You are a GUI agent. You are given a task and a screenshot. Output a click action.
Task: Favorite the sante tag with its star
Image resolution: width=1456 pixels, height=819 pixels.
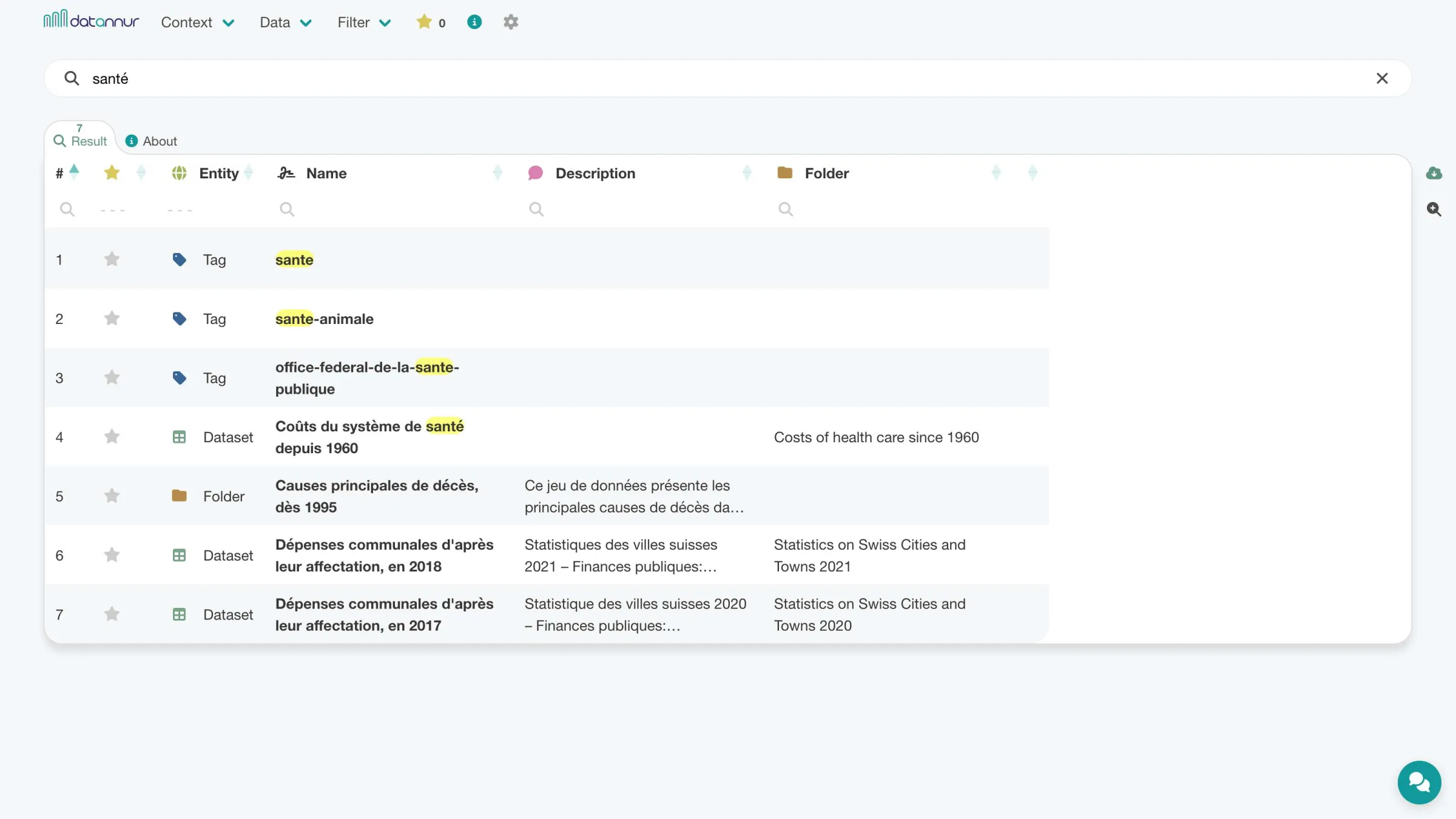click(112, 260)
